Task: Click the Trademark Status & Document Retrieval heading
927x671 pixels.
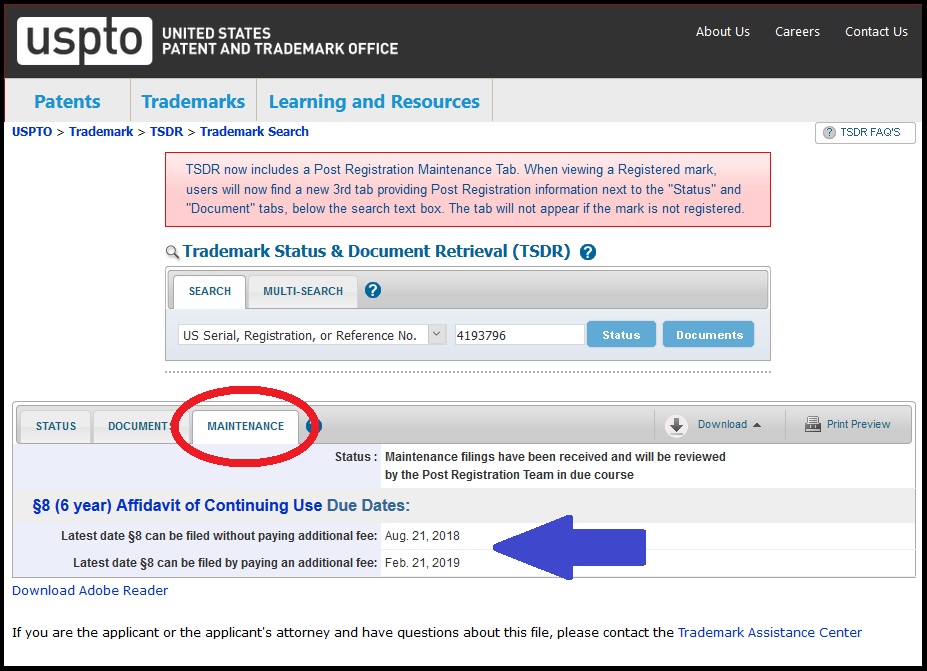Action: coord(377,252)
